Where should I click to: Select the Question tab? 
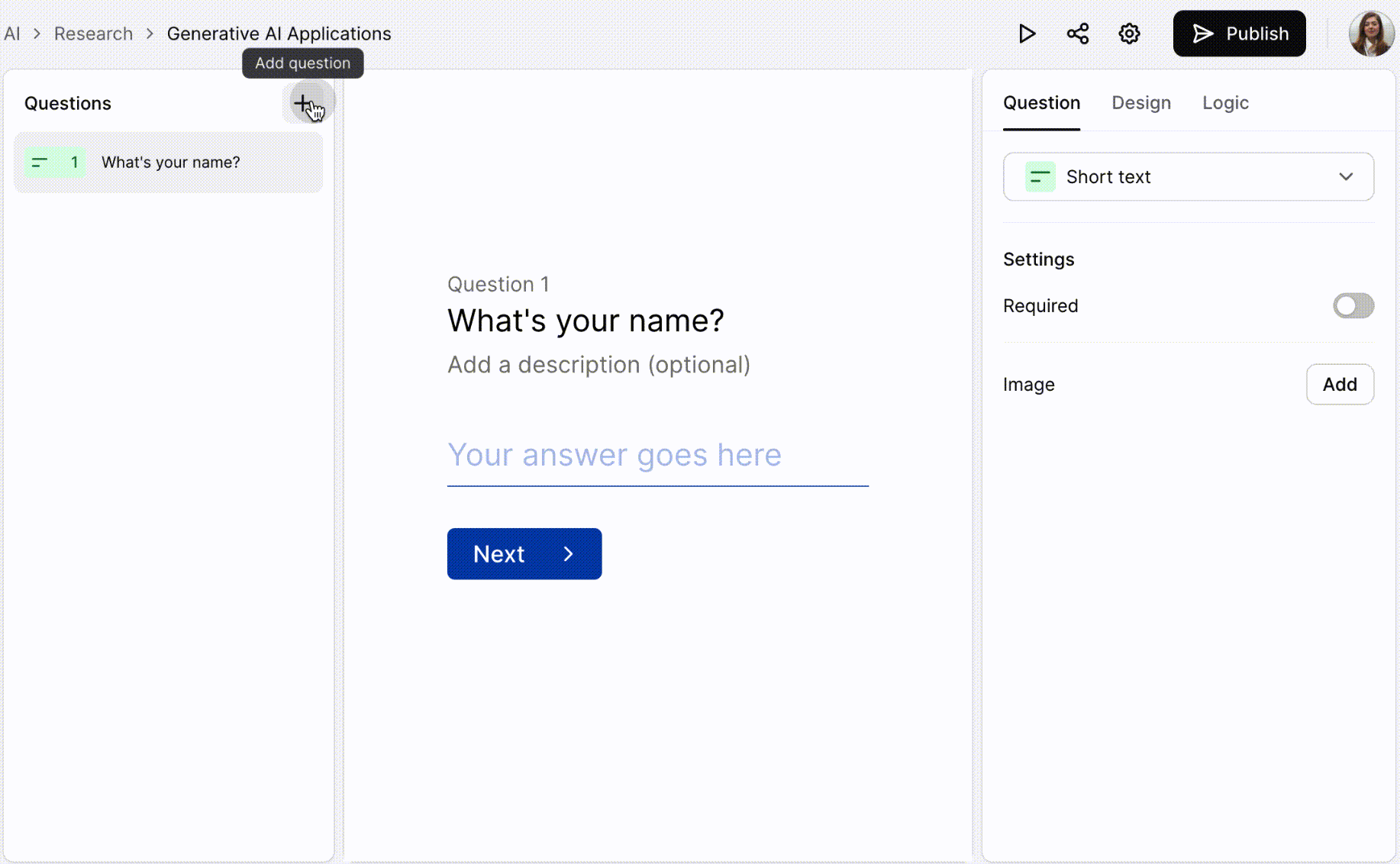[x=1041, y=103]
